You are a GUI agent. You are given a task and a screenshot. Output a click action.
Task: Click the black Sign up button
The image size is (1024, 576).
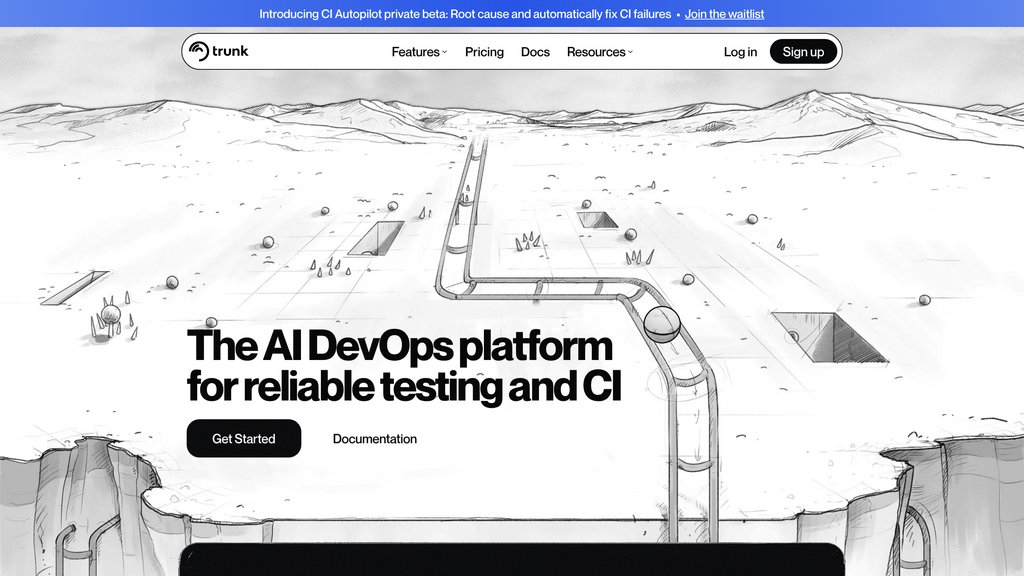click(x=803, y=52)
